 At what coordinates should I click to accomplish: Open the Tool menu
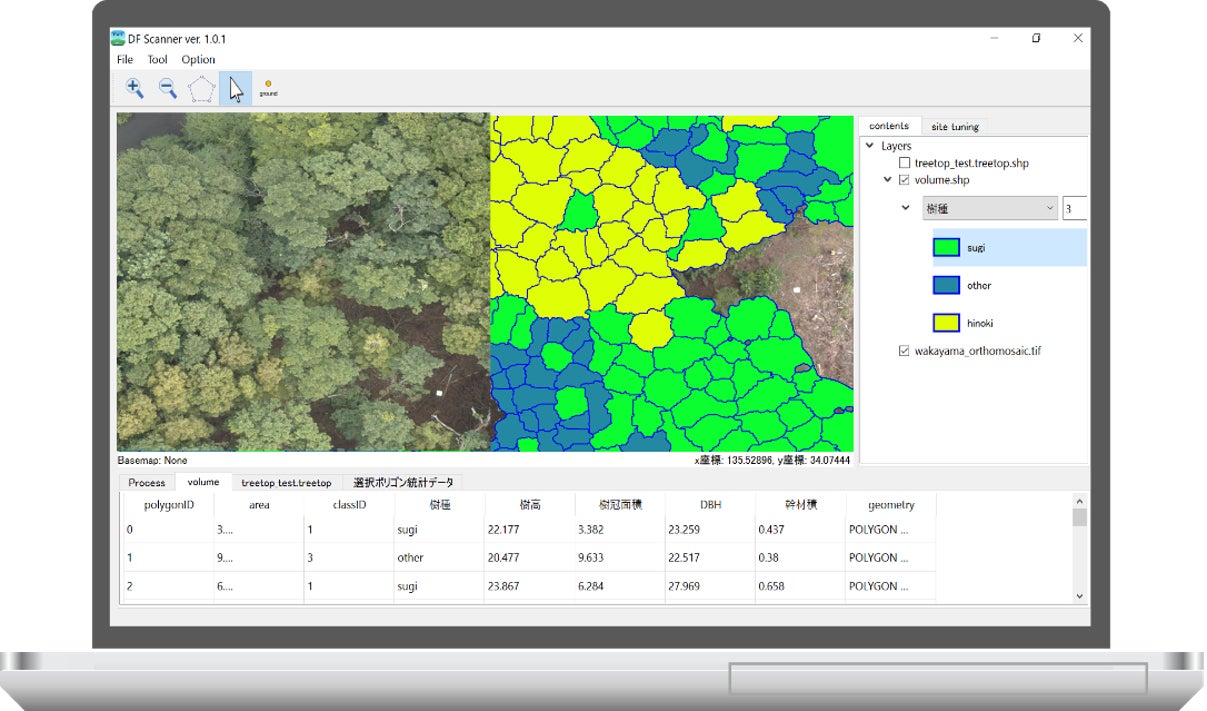[x=157, y=60]
